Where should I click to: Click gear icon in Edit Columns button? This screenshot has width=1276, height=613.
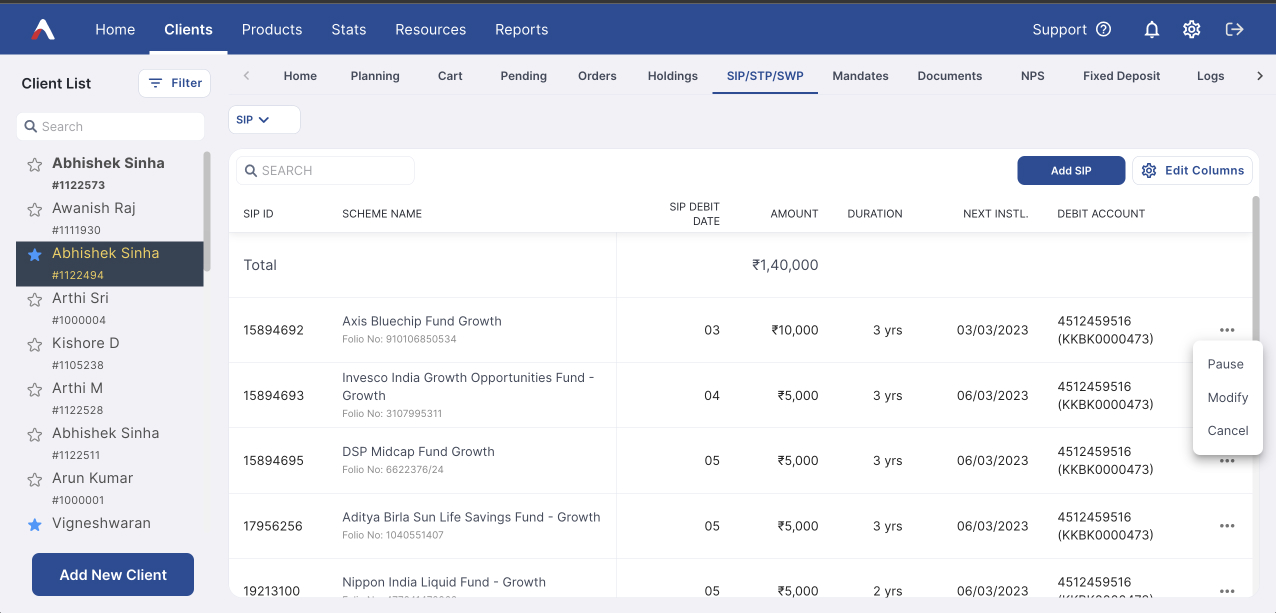click(1149, 171)
